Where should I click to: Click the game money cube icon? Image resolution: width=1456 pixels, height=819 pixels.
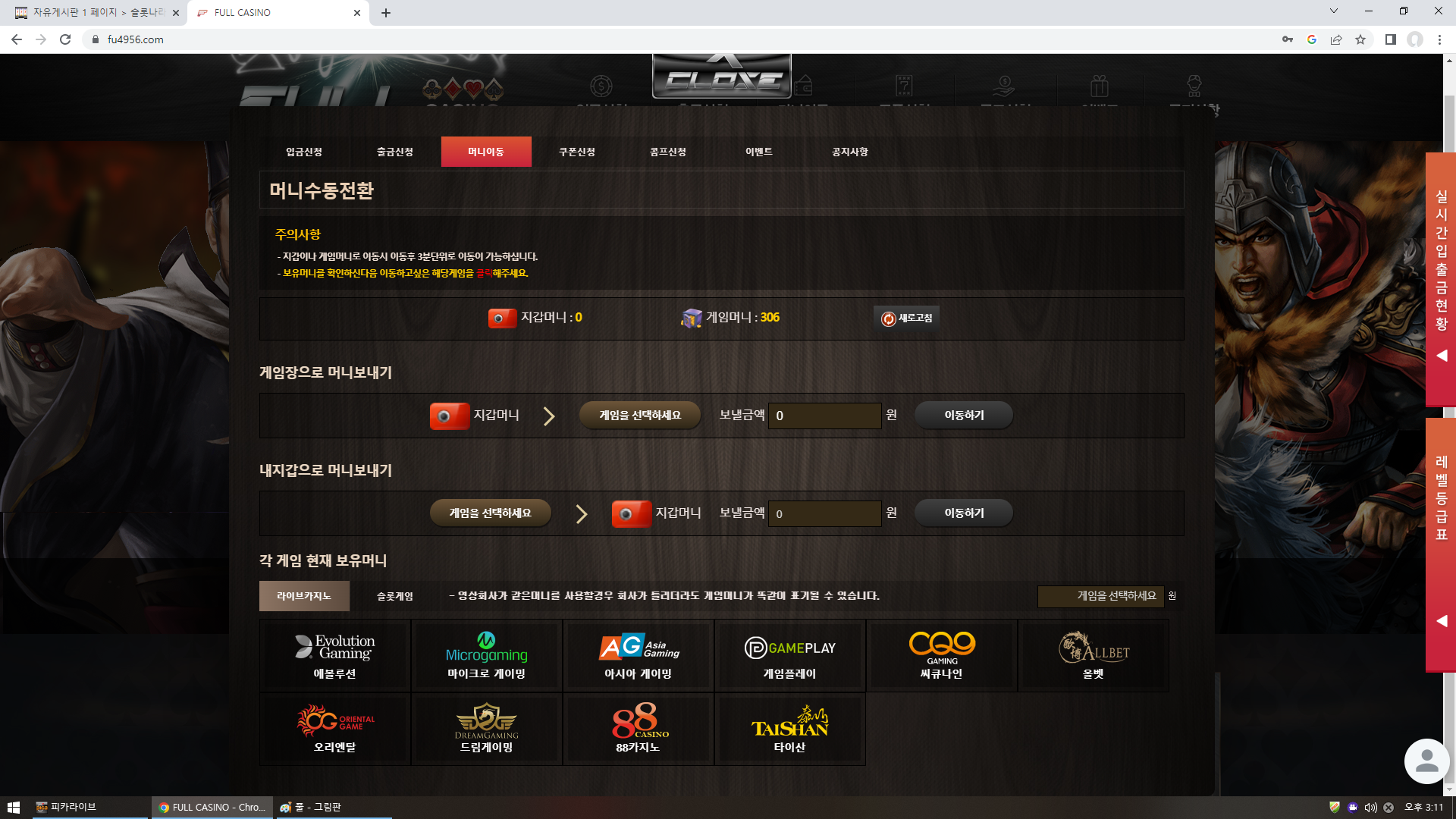691,318
